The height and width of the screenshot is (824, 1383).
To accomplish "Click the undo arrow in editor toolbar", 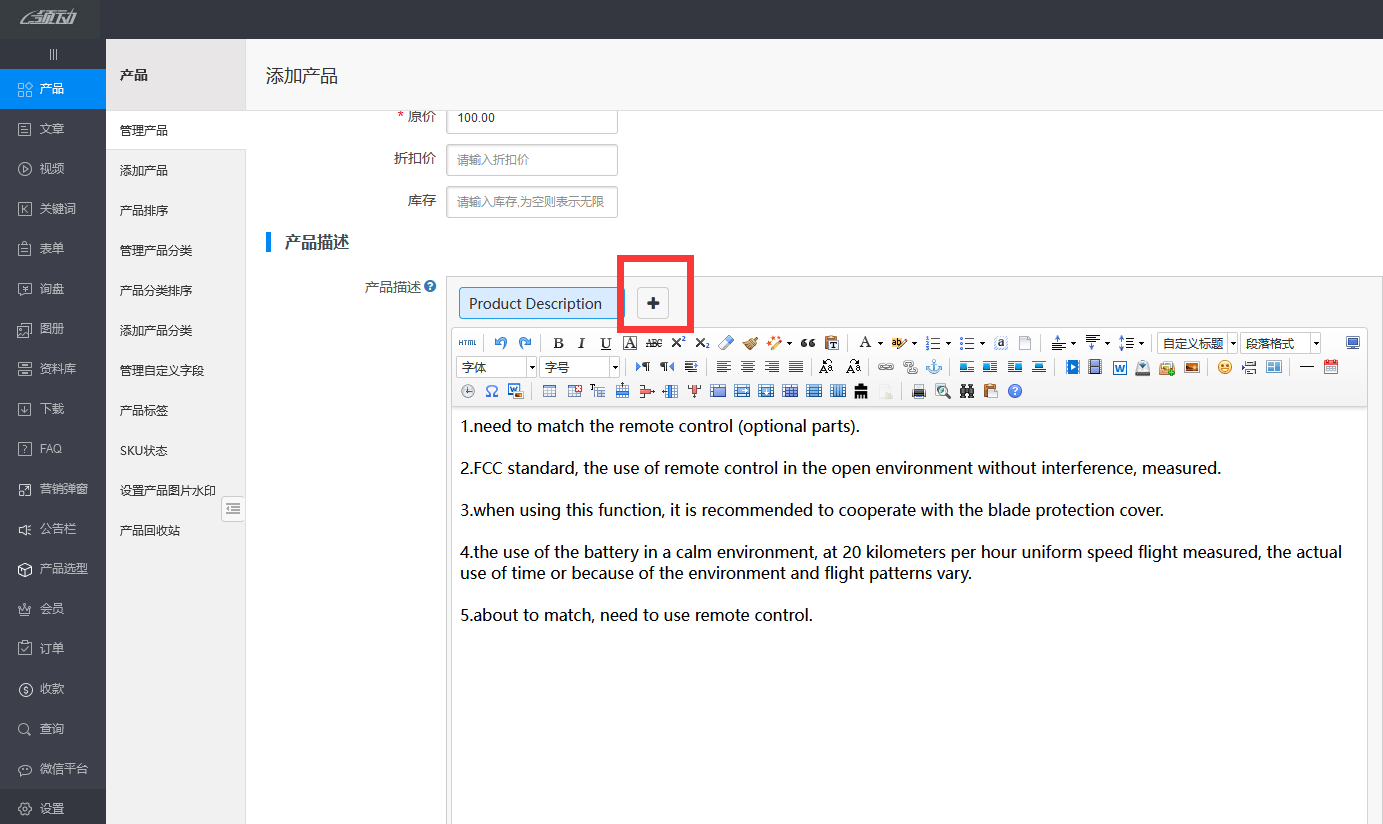I will tap(501, 343).
